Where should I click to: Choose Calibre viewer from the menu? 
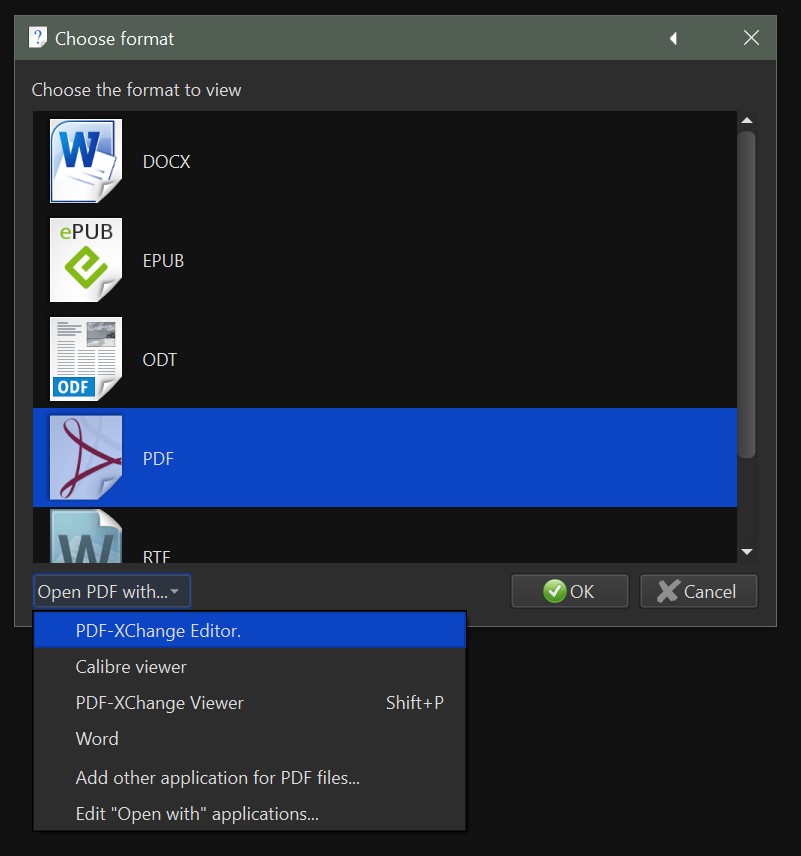(x=250, y=667)
